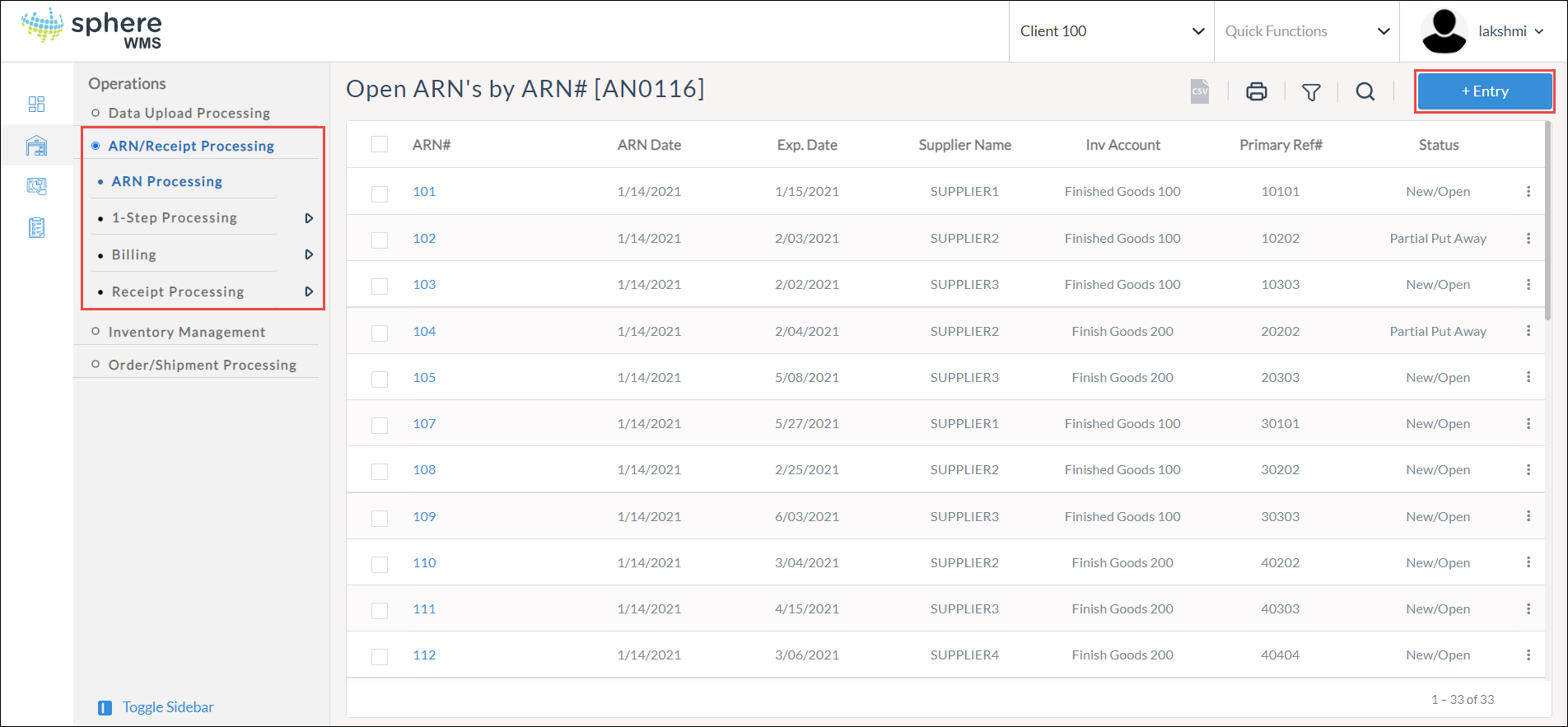Open the lakshmi user menu
Viewport: 1568px width, 727px height.
click(x=1510, y=31)
